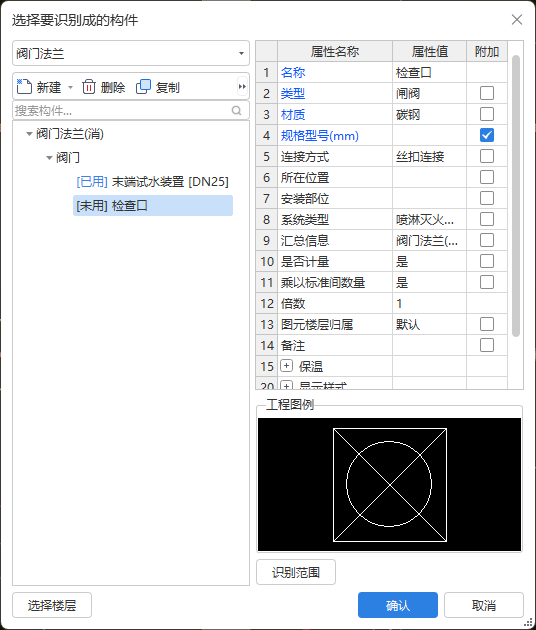Image resolution: width=536 pixels, height=630 pixels.
Task: Click the dialog resize grip corner
Action: (x=529, y=623)
